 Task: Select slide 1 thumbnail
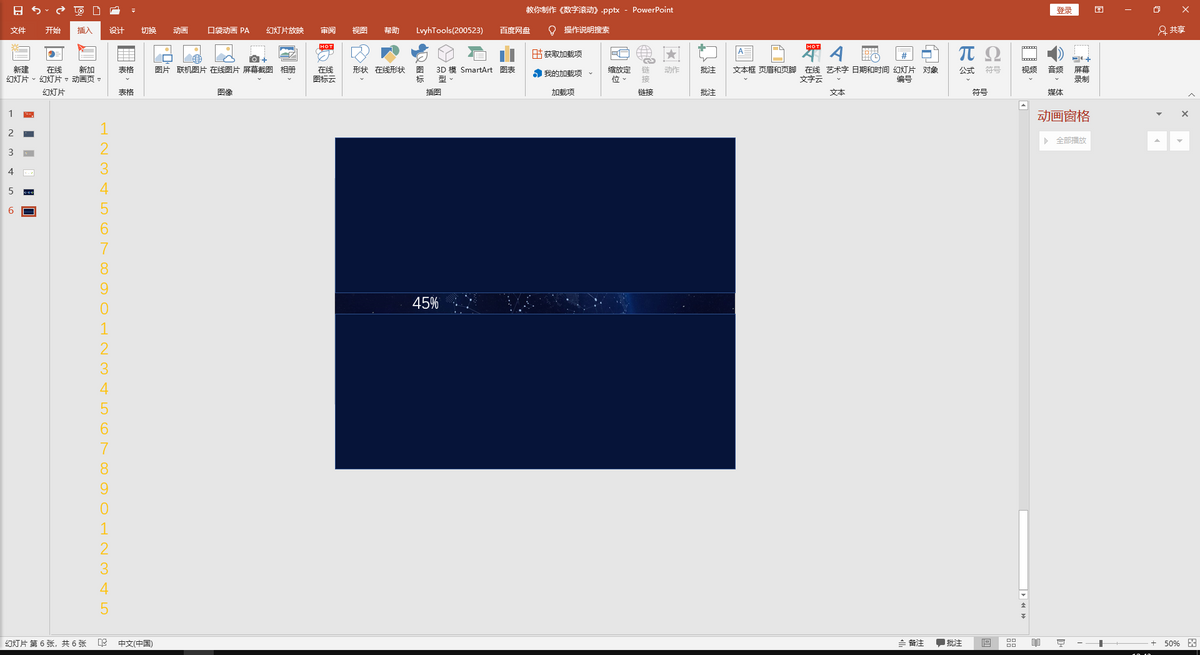pyautogui.click(x=29, y=114)
